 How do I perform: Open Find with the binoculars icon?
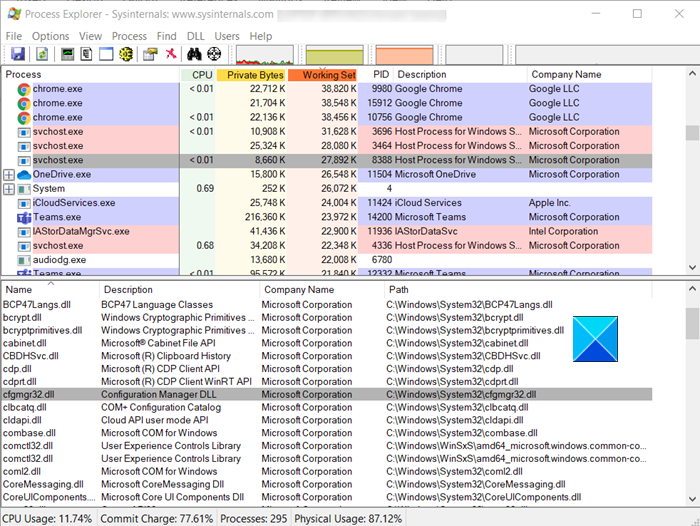[195, 54]
